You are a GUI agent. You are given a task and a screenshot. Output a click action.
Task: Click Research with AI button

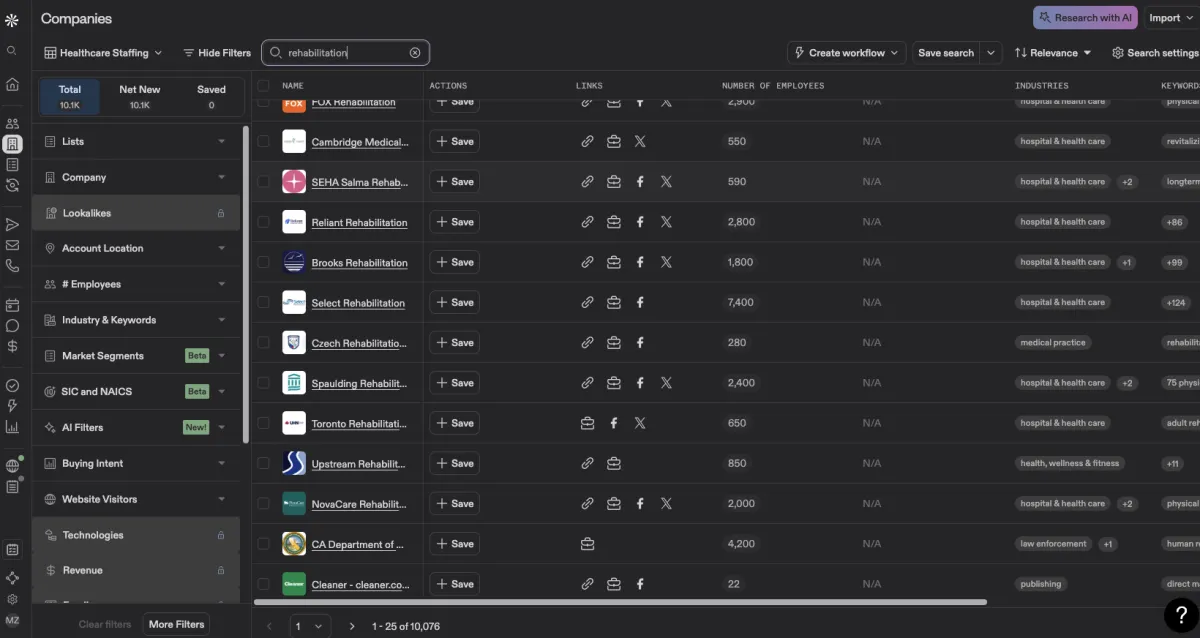coord(1086,18)
